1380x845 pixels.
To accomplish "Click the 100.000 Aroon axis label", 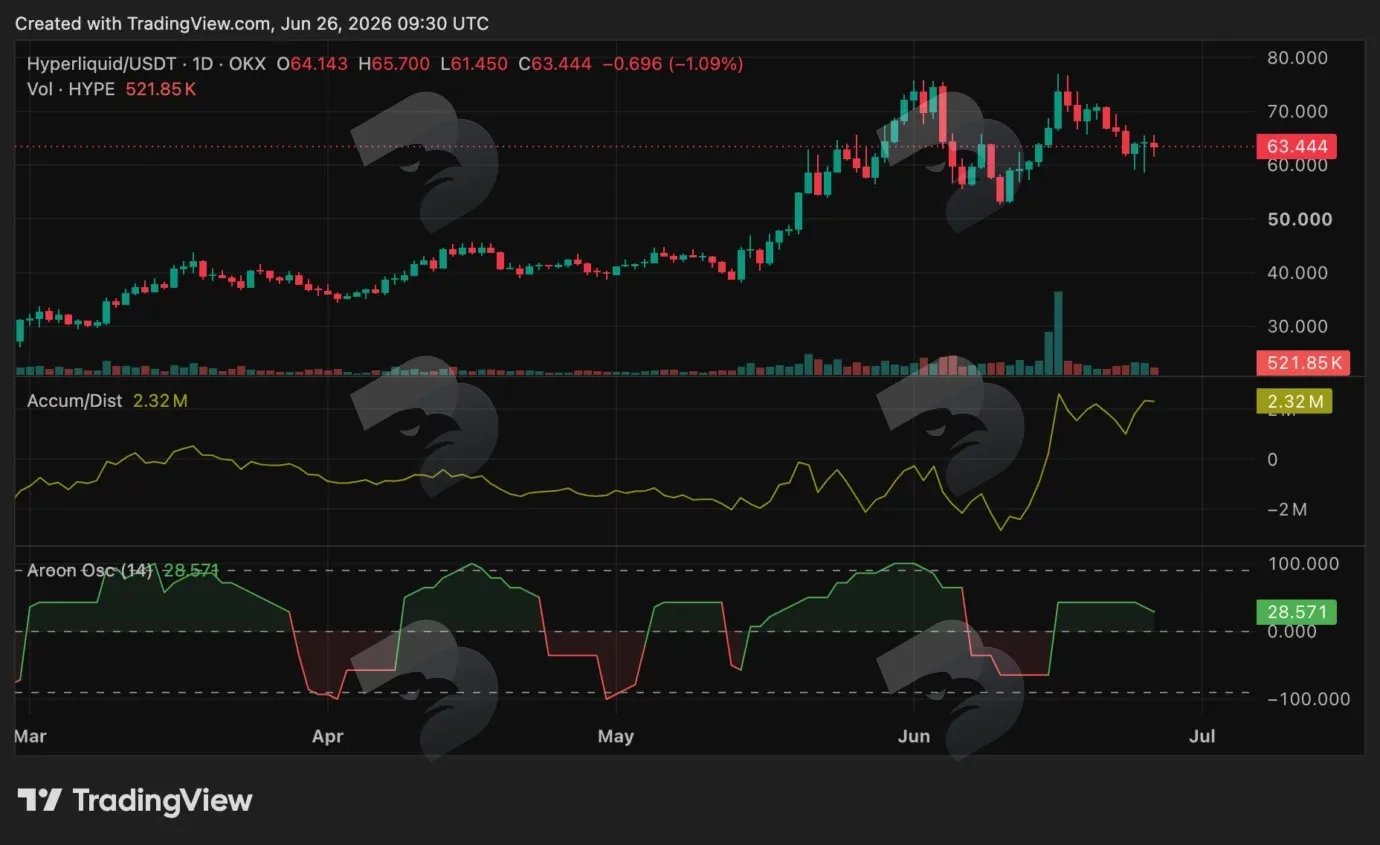I will click(1303, 564).
